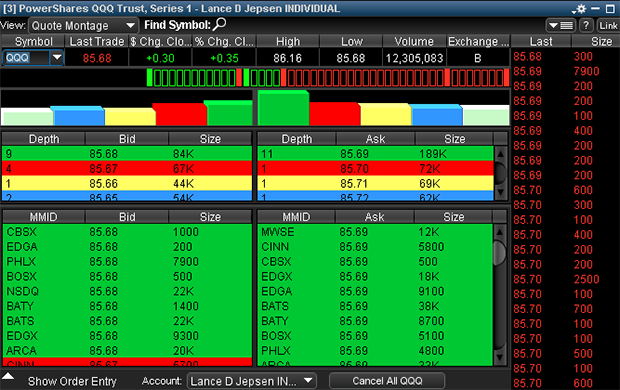Select bid depth row 85.68 84K
The image size is (620, 390).
click(x=127, y=153)
